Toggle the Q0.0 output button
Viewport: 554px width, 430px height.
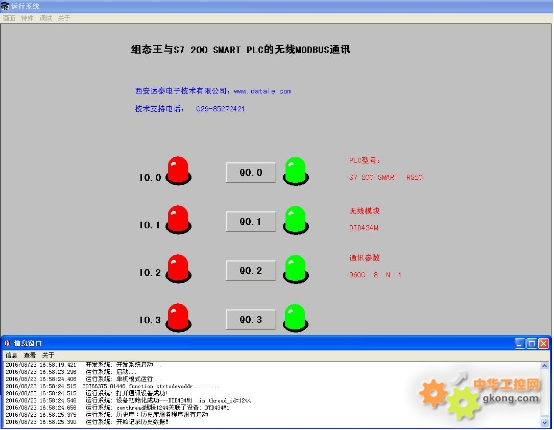pos(251,172)
